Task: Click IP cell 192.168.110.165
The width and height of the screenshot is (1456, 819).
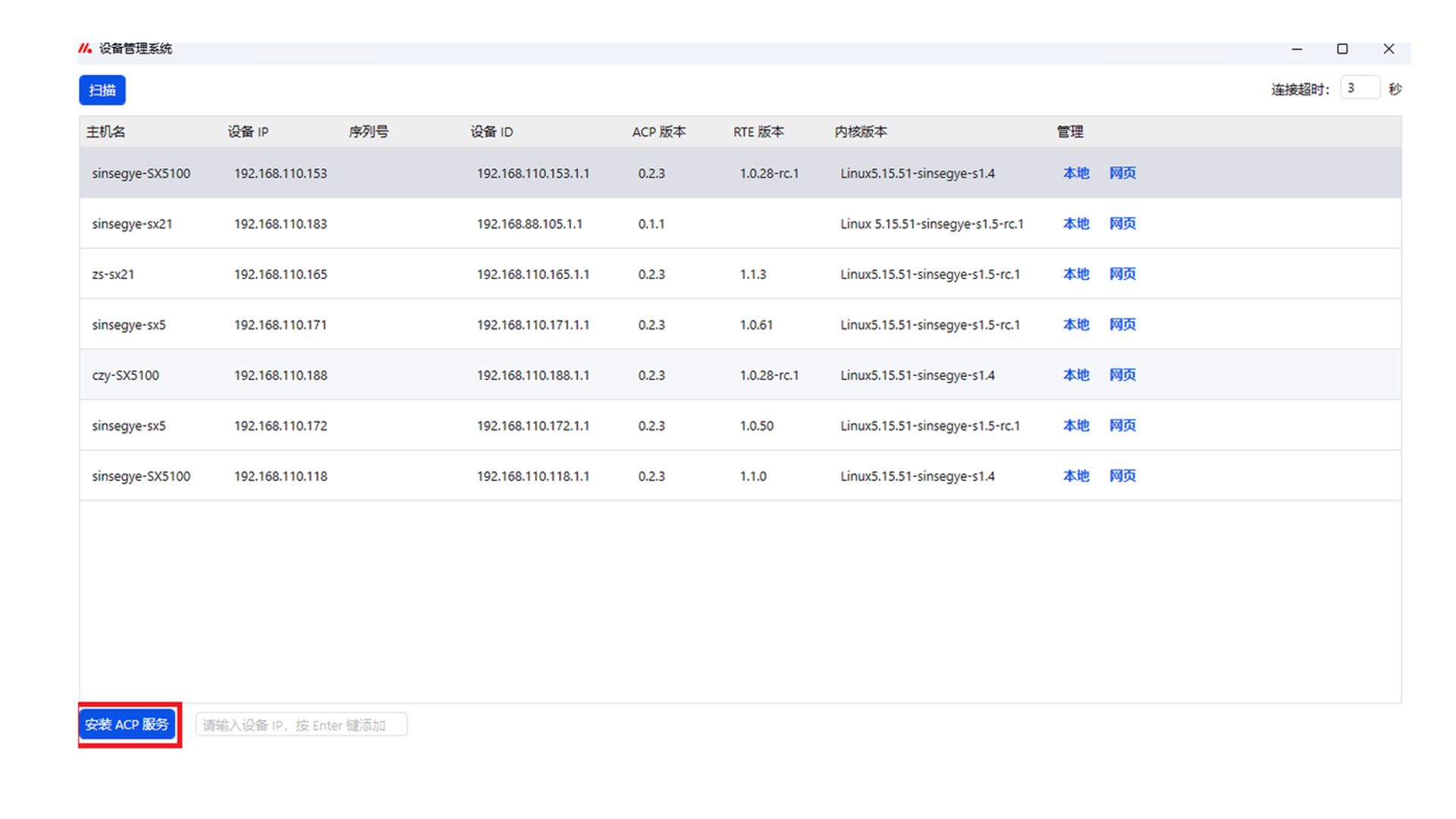Action: point(281,275)
